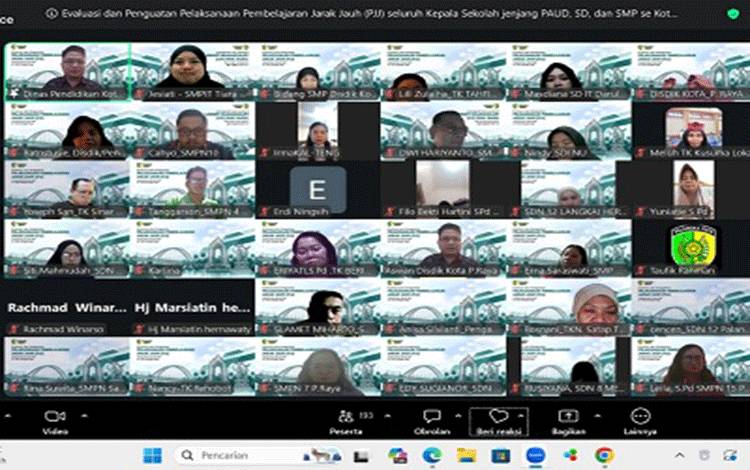Click the 'EDY SUGIANOR_SDN' name label
The image size is (750, 470).
[446, 388]
